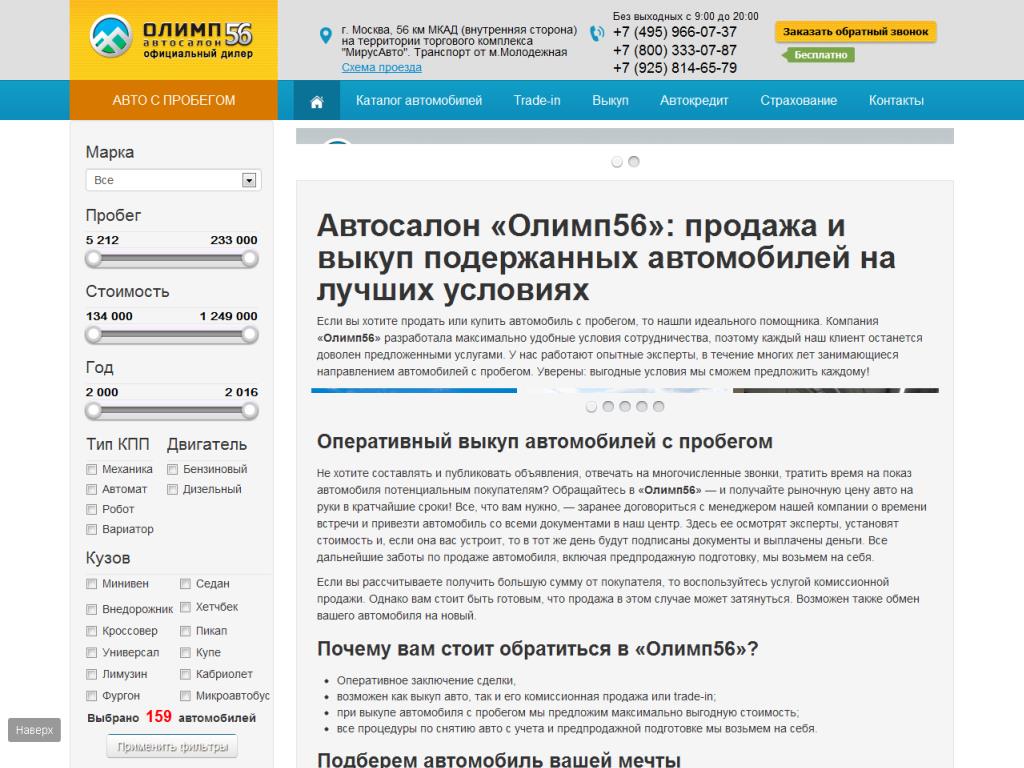The image size is (1024, 768).
Task: Click the Стоимость slider left handle
Action: 93,335
